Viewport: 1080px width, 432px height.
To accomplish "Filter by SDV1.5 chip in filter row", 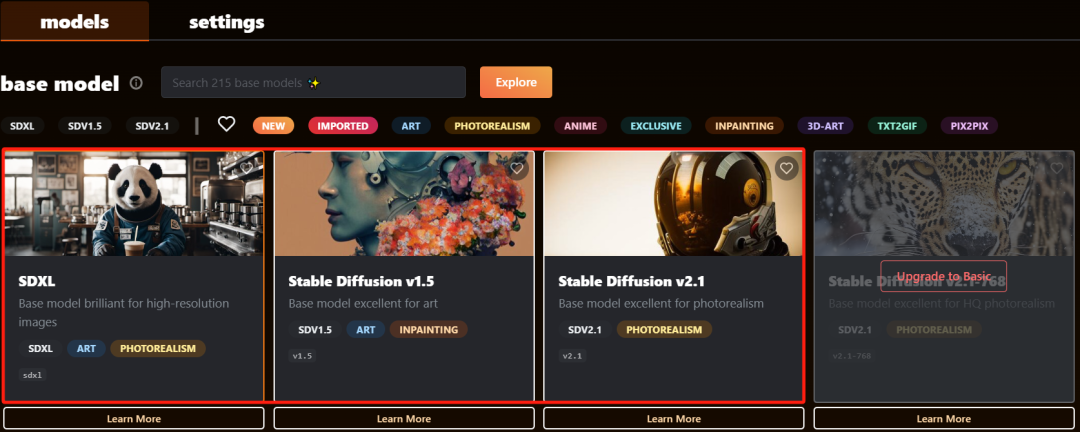I will pos(85,126).
